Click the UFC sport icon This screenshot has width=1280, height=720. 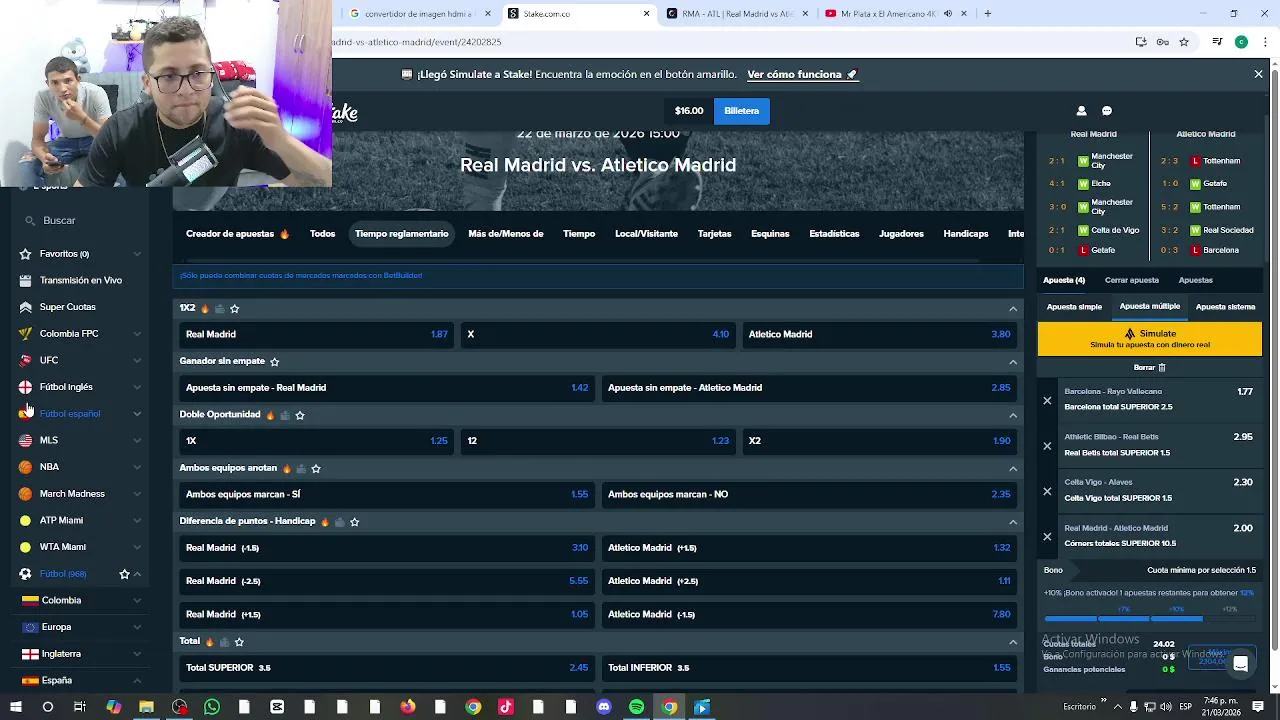pos(25,360)
